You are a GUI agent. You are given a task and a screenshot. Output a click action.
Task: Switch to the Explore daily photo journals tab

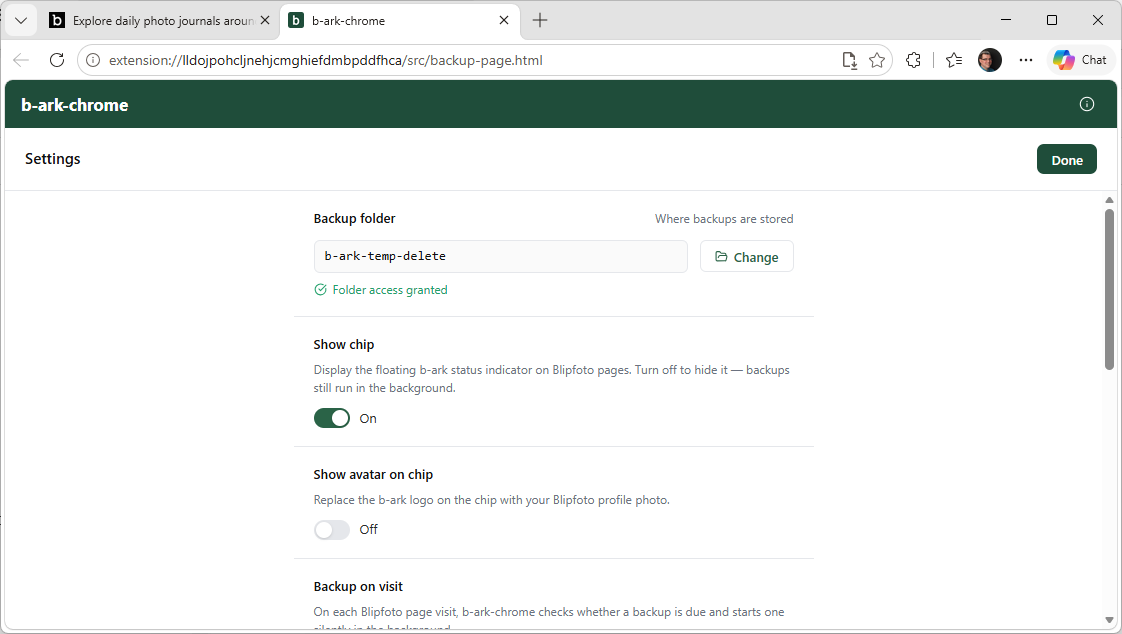[x=159, y=21]
